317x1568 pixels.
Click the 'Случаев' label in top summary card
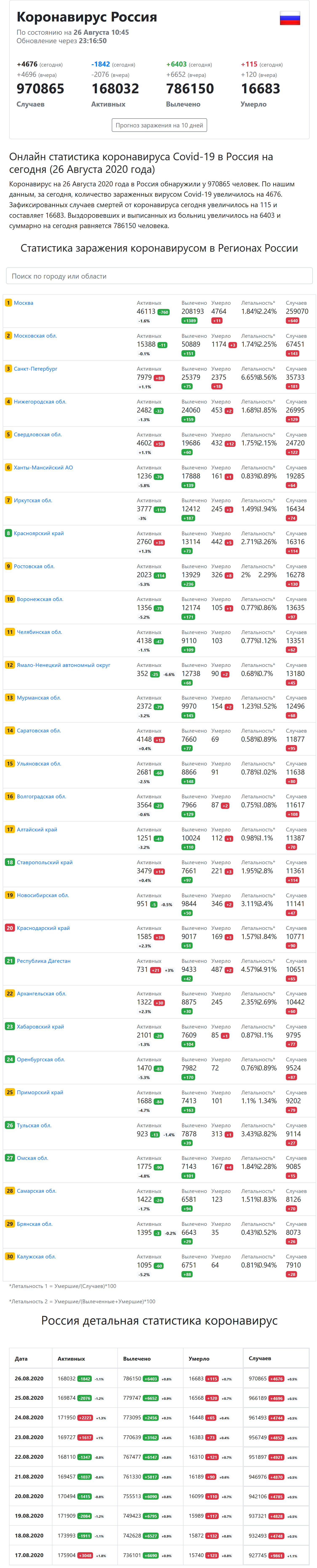[x=31, y=104]
